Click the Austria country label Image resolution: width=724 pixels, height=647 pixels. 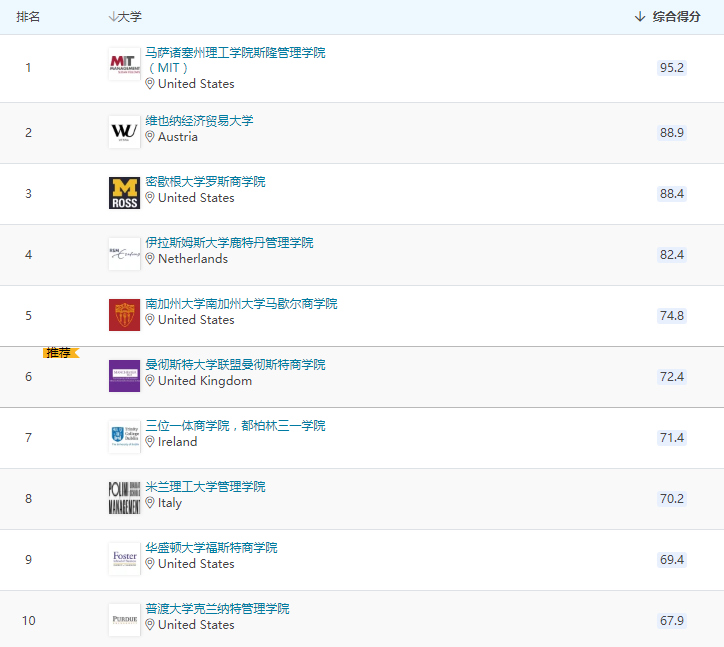(x=178, y=137)
